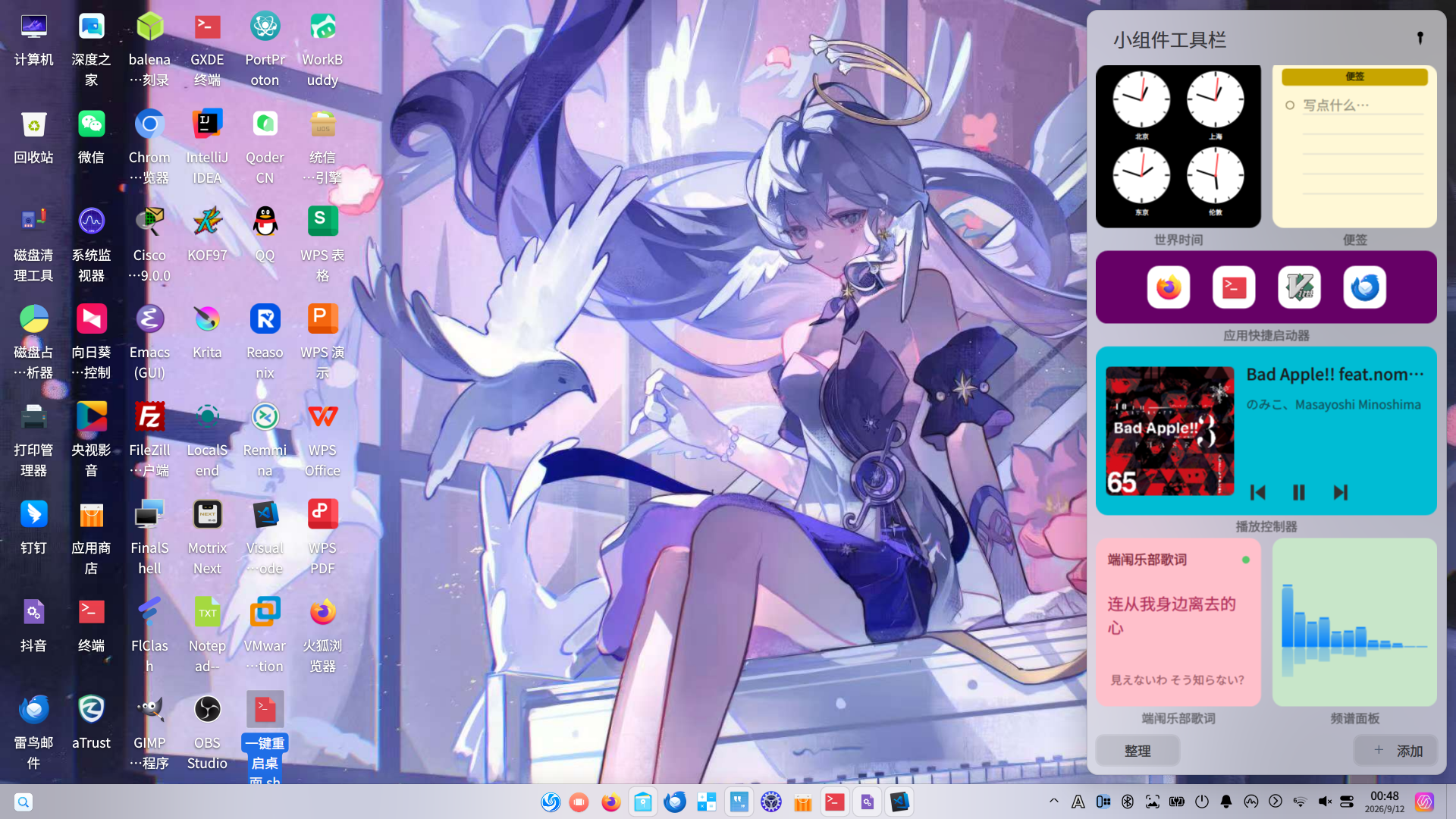The width and height of the screenshot is (1456, 819).
Task: Open the notification bell in the system tray
Action: (x=1226, y=802)
